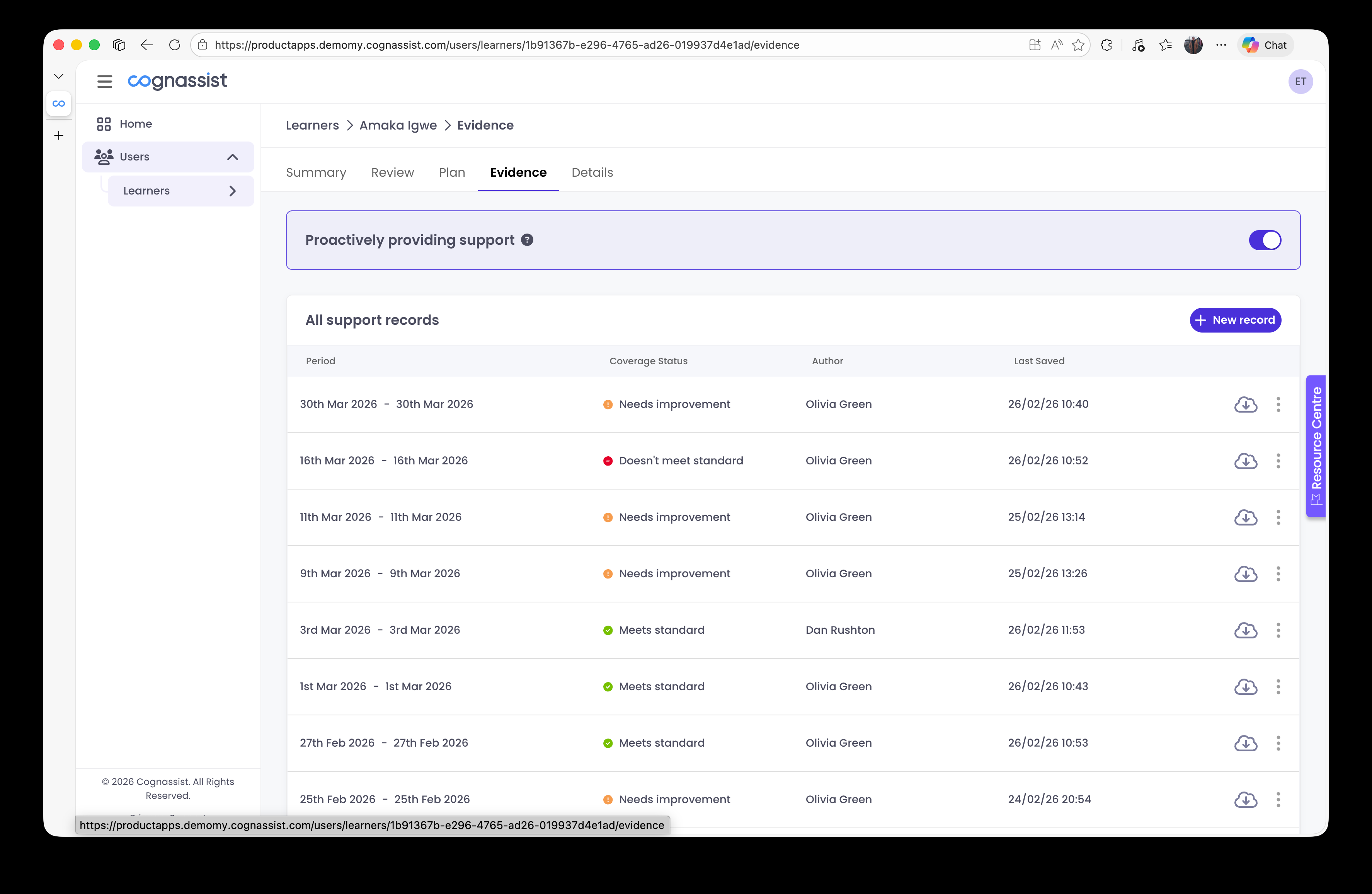The image size is (1372, 894).
Task: Click the browser refresh icon
Action: click(175, 44)
